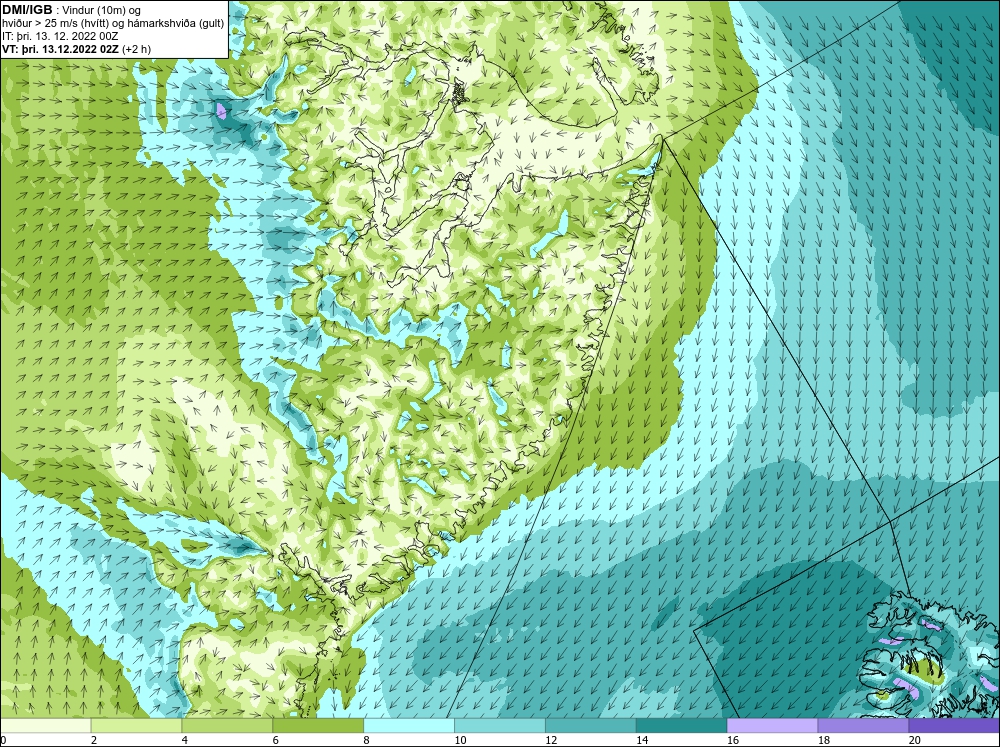The height and width of the screenshot is (747, 1000).
Task: Click the 0–2 m/s pale yellow legend swatch
Action: click(x=45, y=726)
